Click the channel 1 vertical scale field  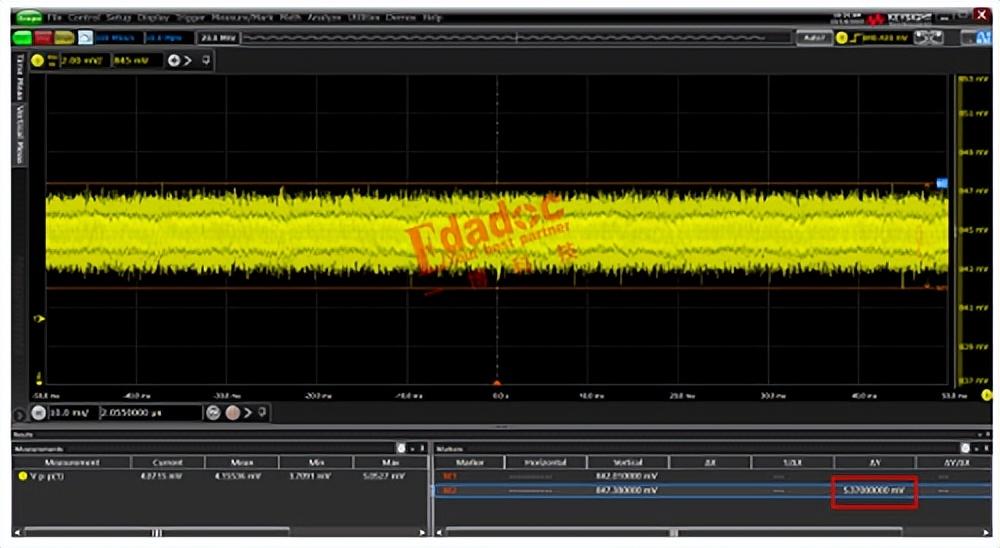tap(84, 61)
